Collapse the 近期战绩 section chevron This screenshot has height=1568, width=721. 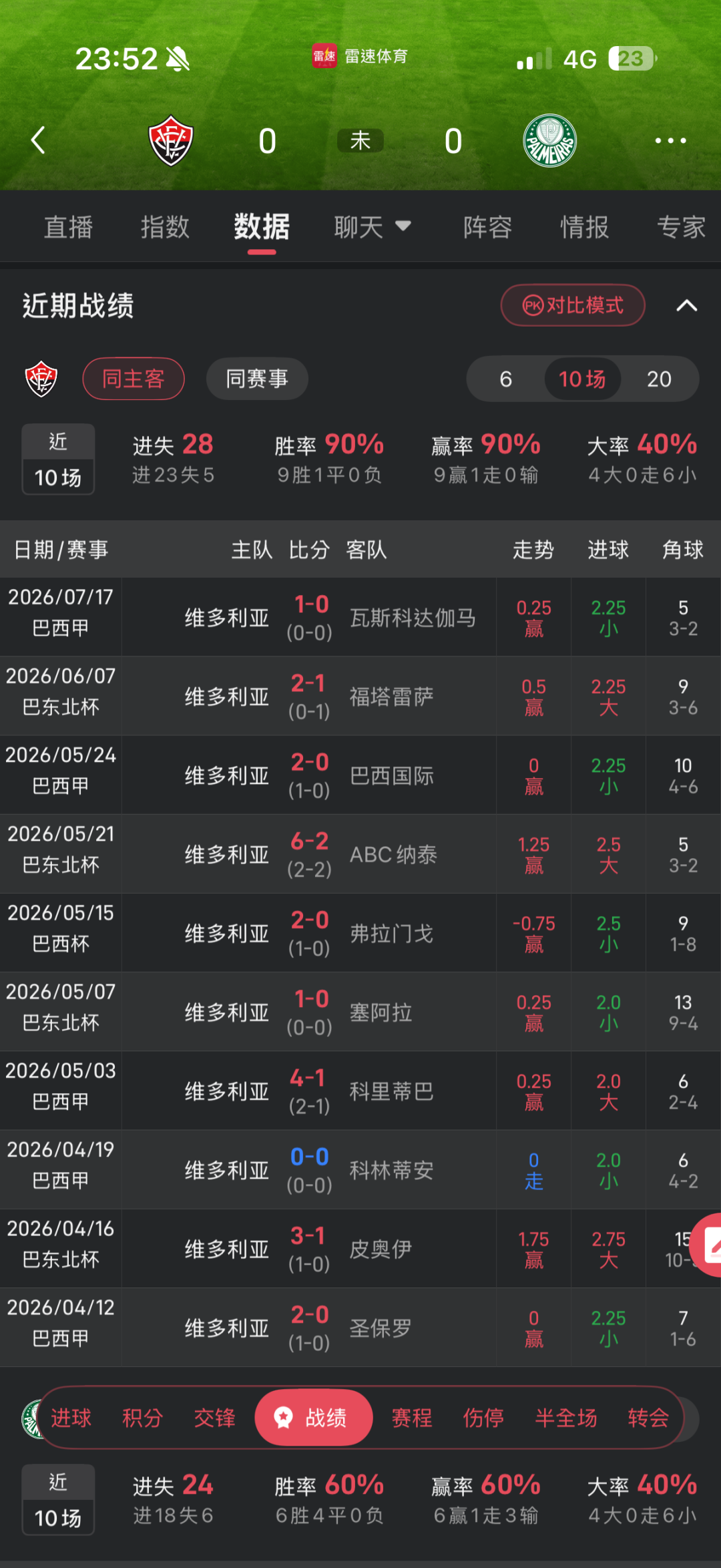[x=687, y=306]
